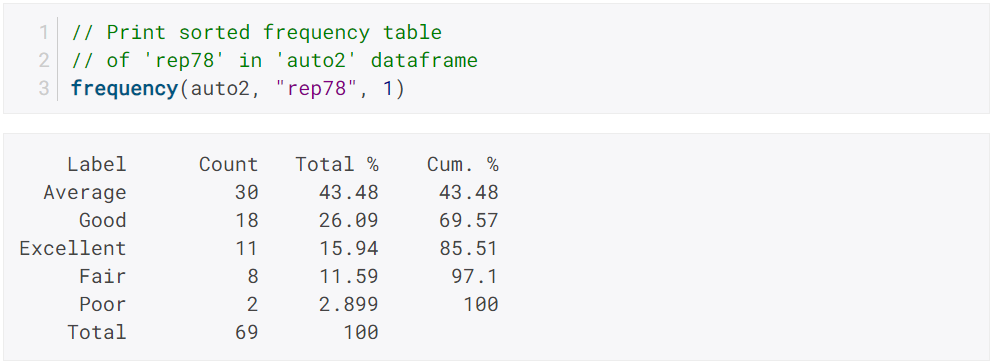993x364 pixels.
Task: Select the Fair row label
Action: (103, 276)
